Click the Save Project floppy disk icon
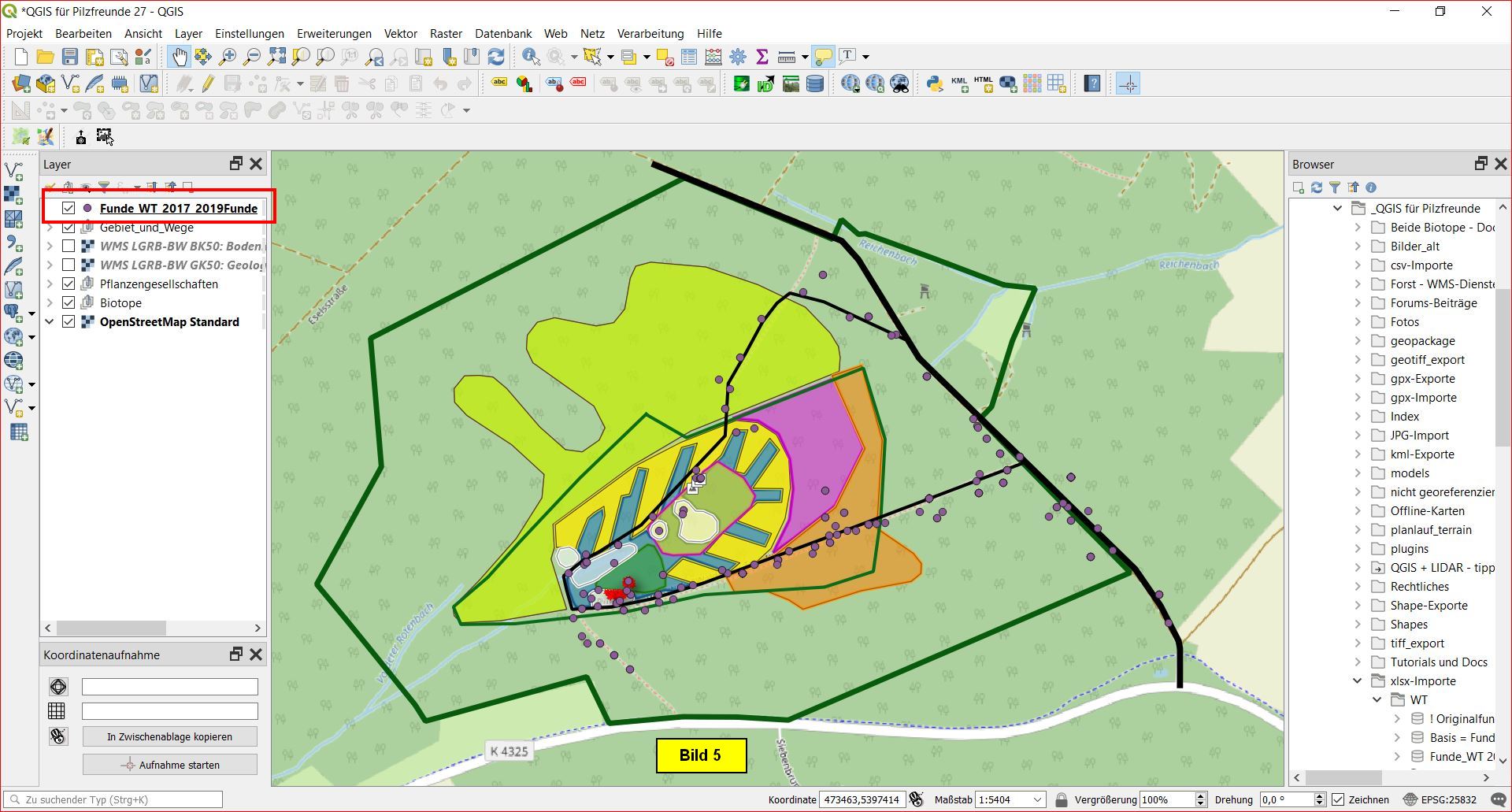 [70, 57]
